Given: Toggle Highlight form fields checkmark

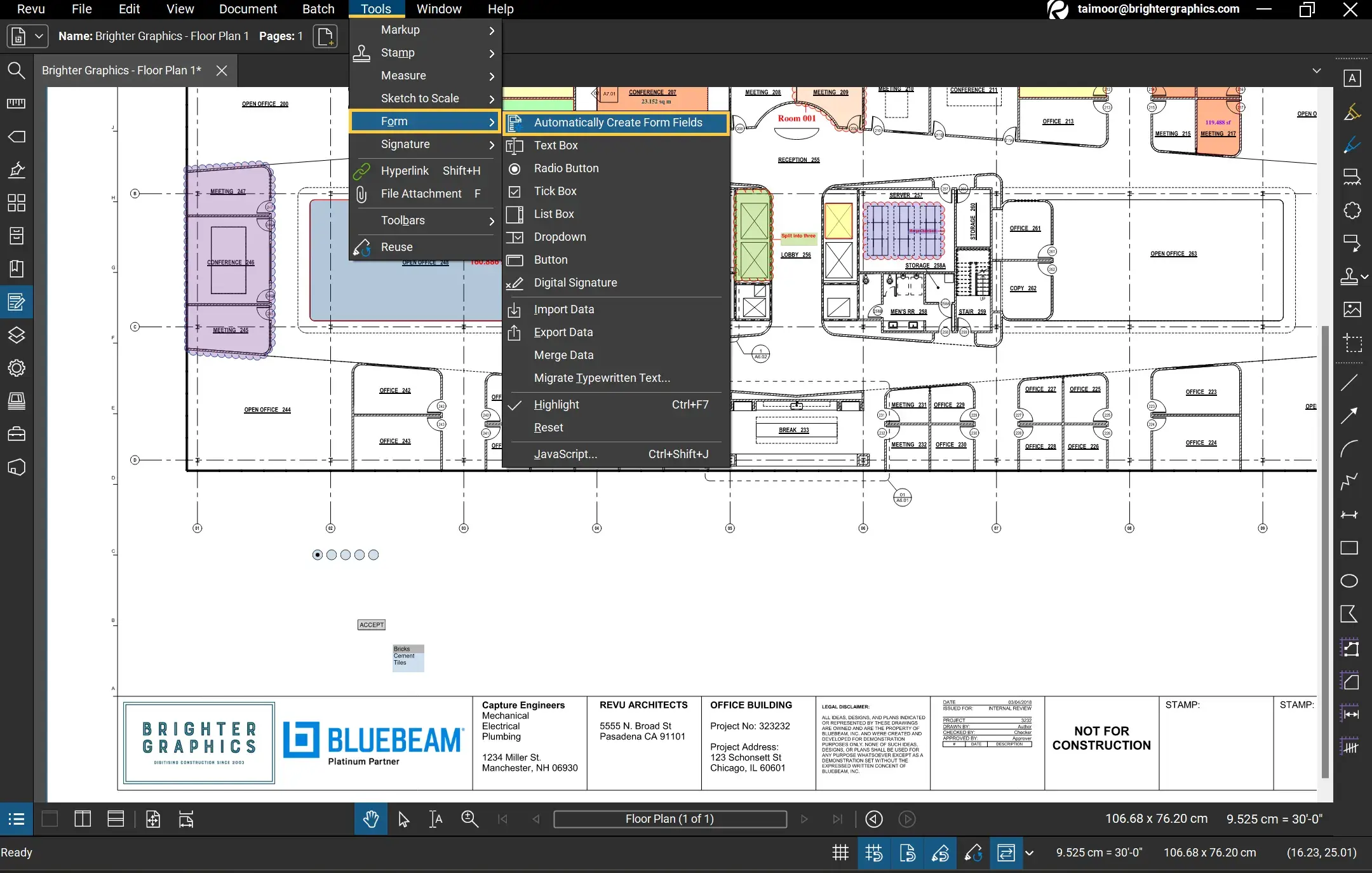Looking at the screenshot, I should pyautogui.click(x=515, y=405).
